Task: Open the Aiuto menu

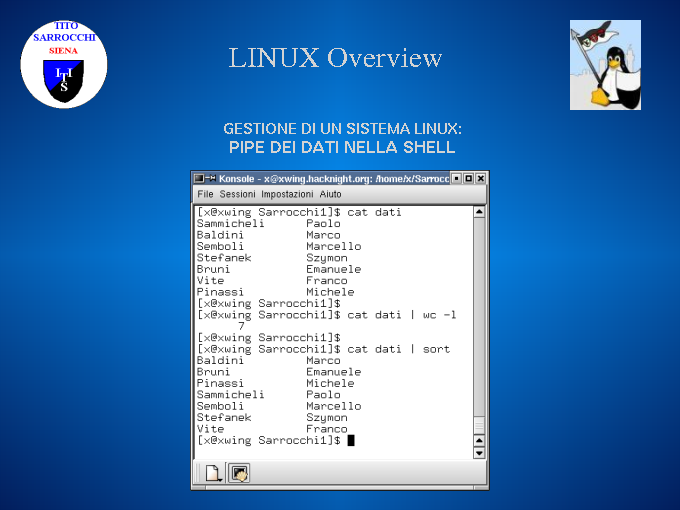Action: point(330,194)
